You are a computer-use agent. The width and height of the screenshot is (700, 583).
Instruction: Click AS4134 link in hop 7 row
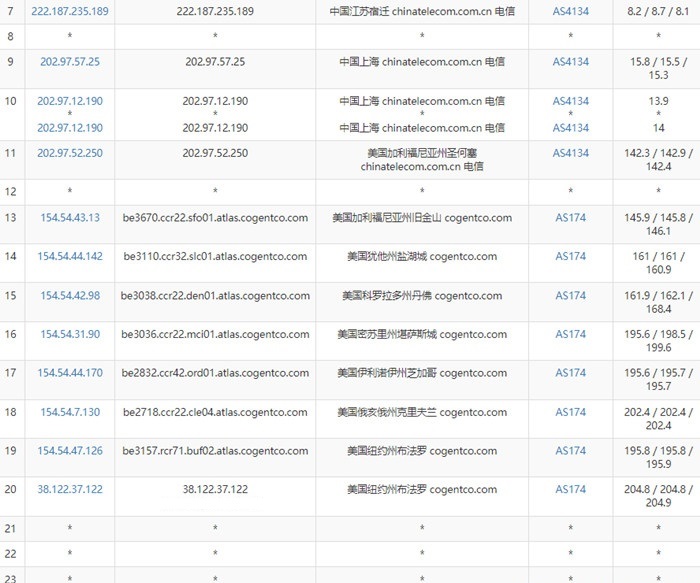coord(571,11)
